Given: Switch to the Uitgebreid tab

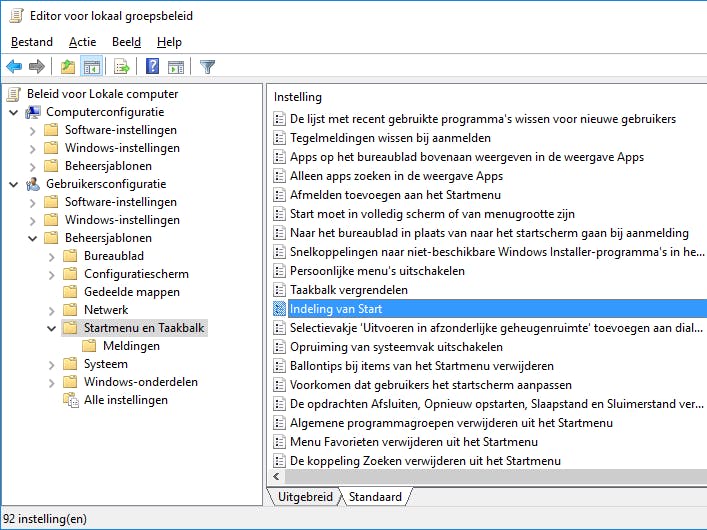Looking at the screenshot, I should click(305, 497).
